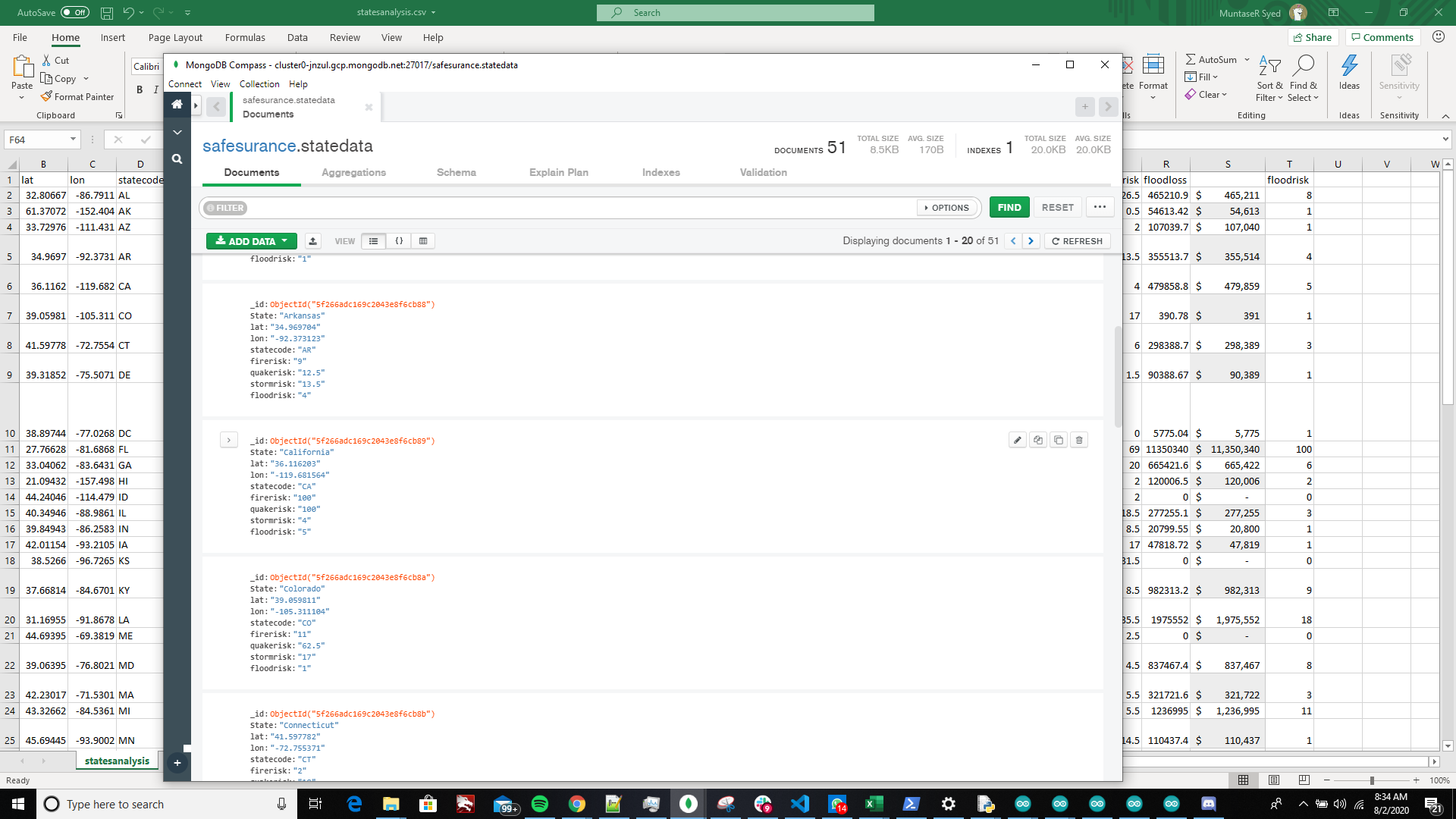The height and width of the screenshot is (819, 1456).
Task: Click the Compass home icon
Action: 177,105
